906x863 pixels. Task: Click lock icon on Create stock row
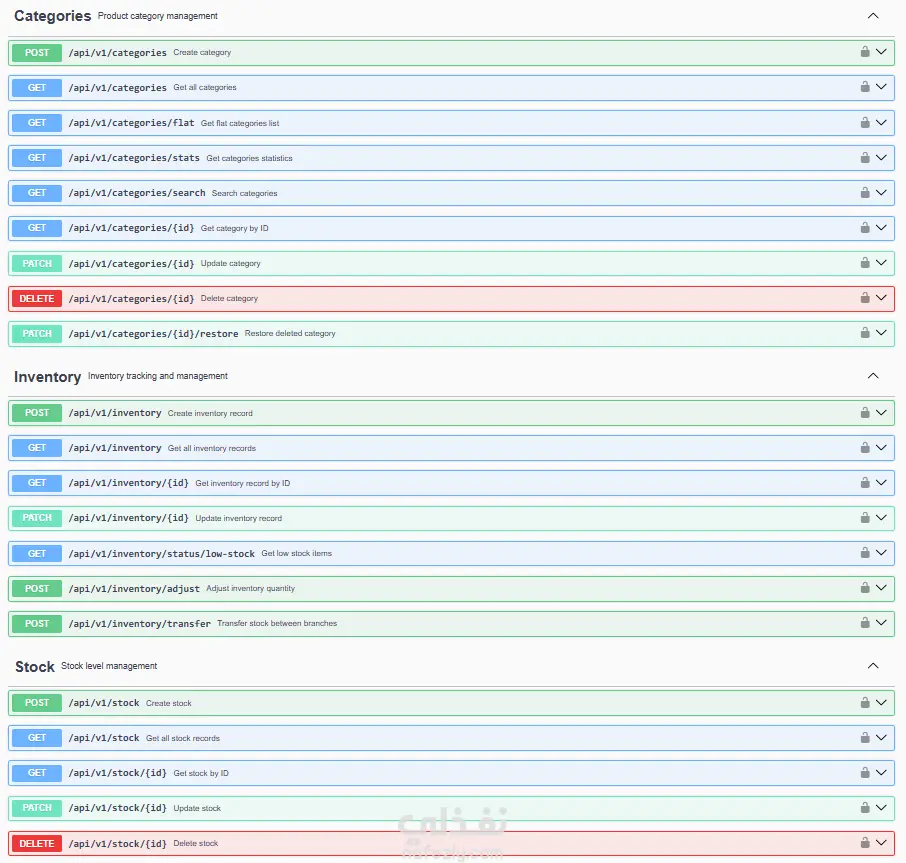tap(865, 702)
